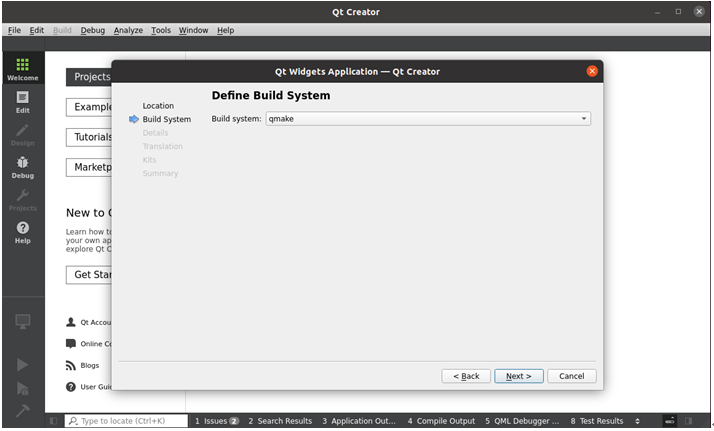Click the Next button
The image size is (714, 431).
519,376
